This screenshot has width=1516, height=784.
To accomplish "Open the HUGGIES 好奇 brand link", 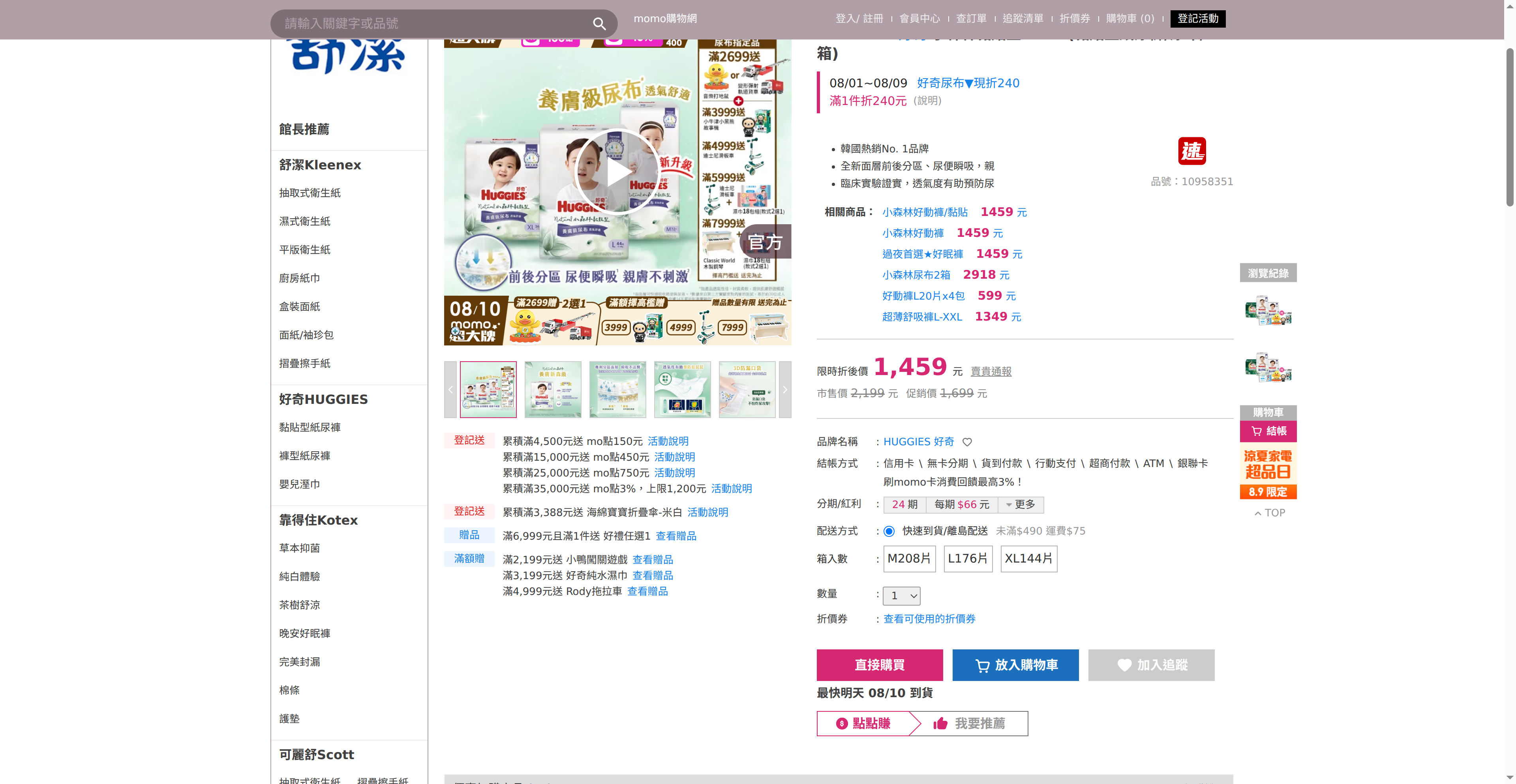I will pos(919,441).
